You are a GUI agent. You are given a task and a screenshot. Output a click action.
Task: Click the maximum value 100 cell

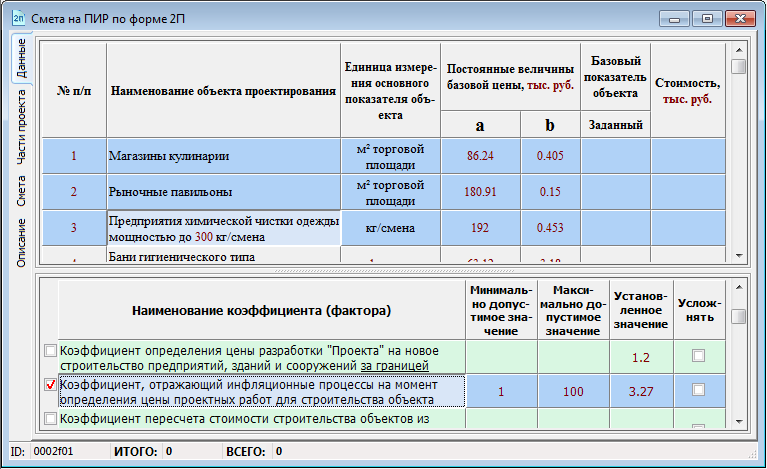[573, 391]
